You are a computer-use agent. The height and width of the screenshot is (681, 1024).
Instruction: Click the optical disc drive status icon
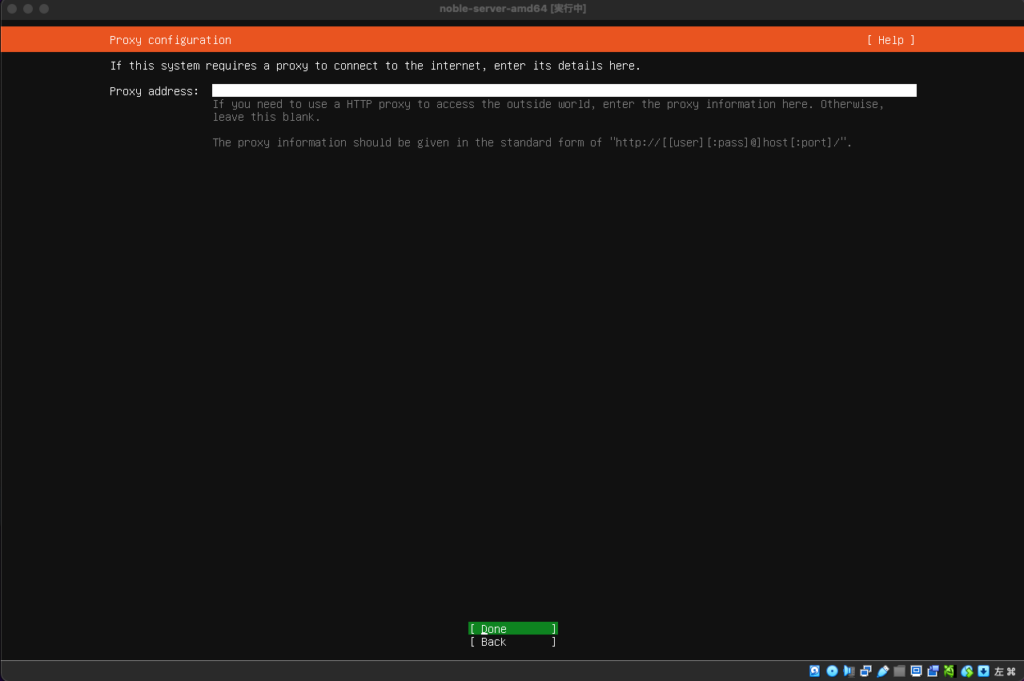pyautogui.click(x=832, y=671)
